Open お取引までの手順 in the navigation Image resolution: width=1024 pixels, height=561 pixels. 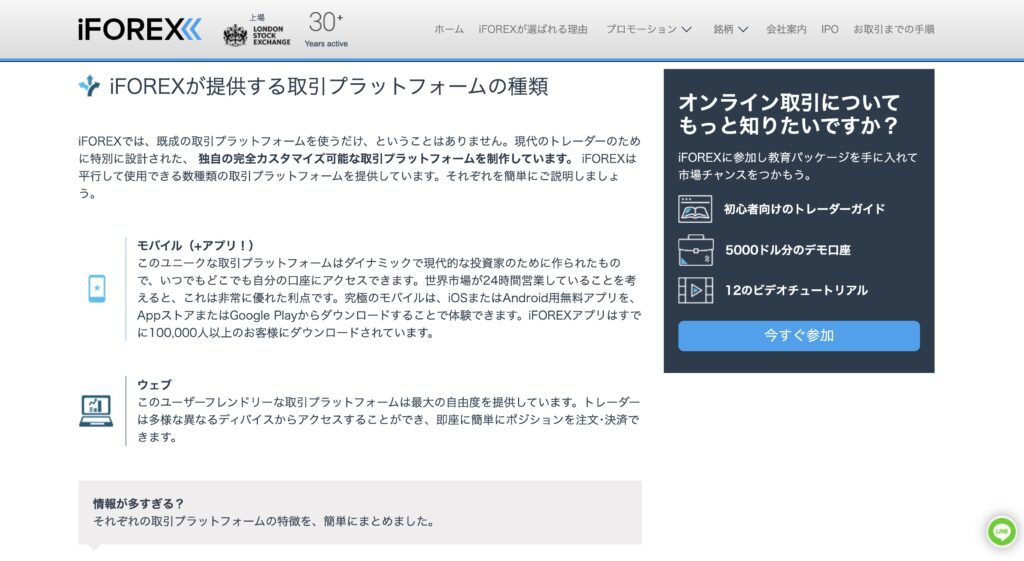893,29
